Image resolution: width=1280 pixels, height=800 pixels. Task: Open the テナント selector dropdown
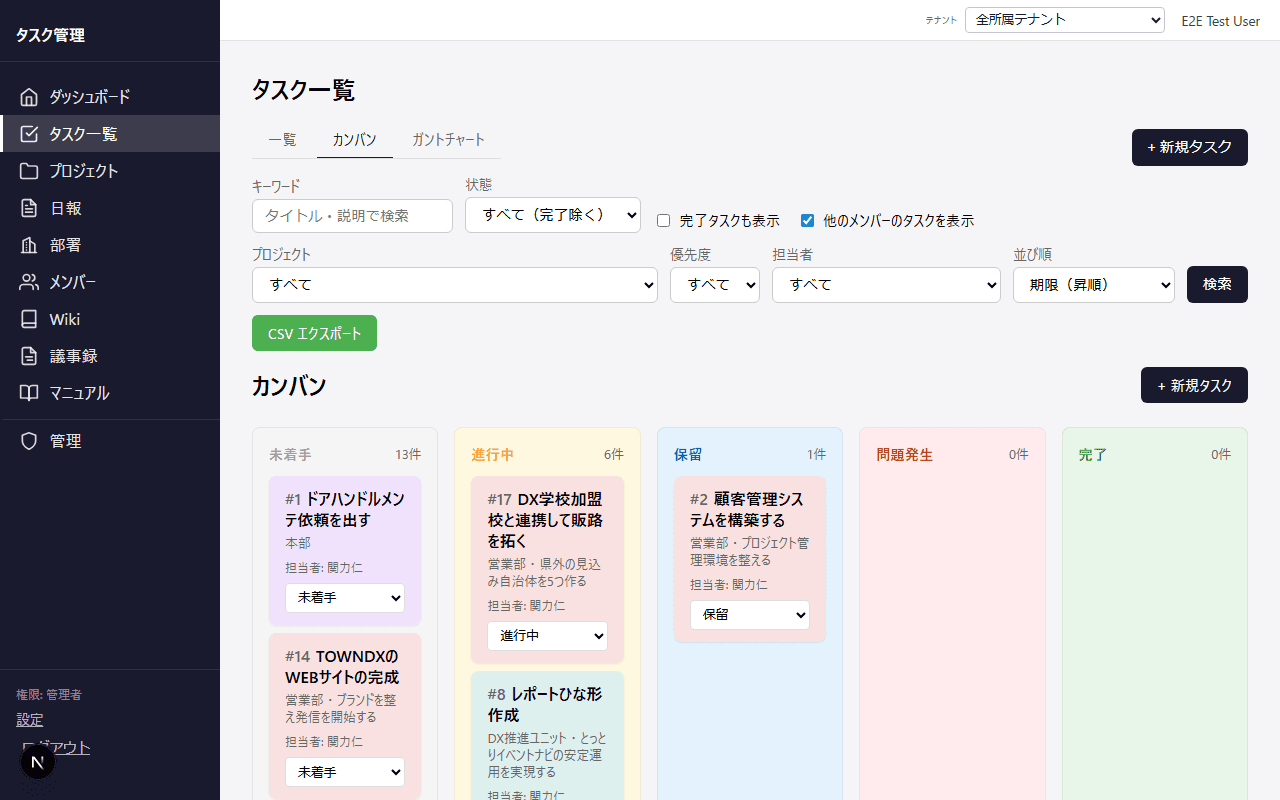click(x=1064, y=19)
